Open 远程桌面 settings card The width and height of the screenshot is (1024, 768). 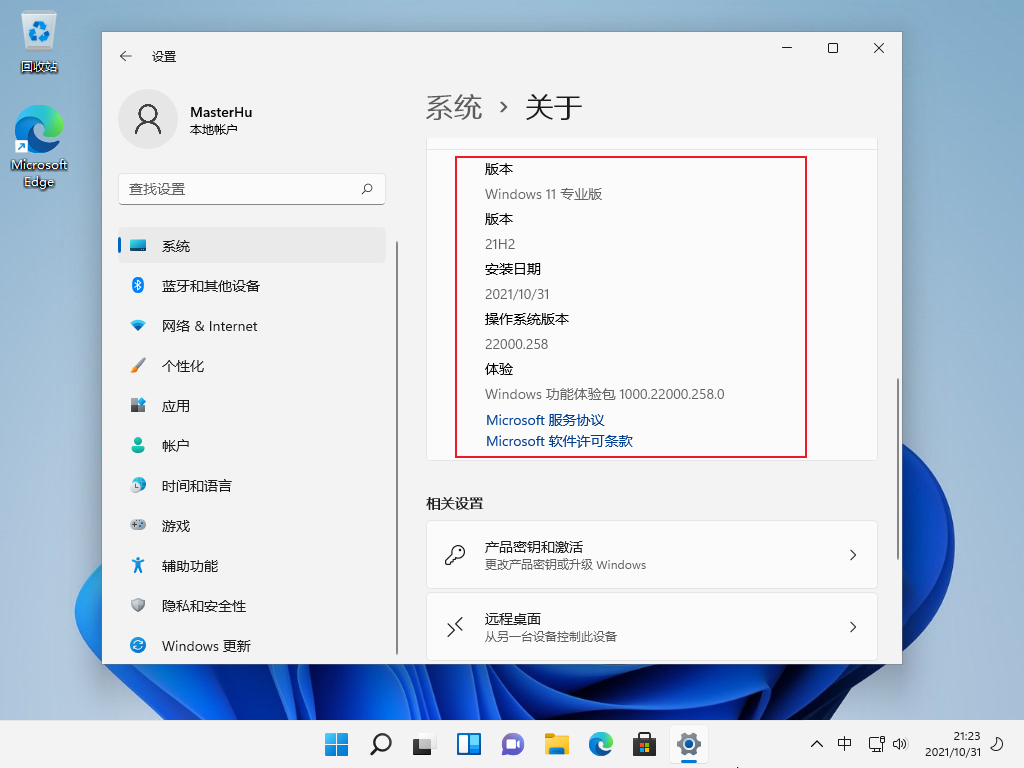click(652, 627)
